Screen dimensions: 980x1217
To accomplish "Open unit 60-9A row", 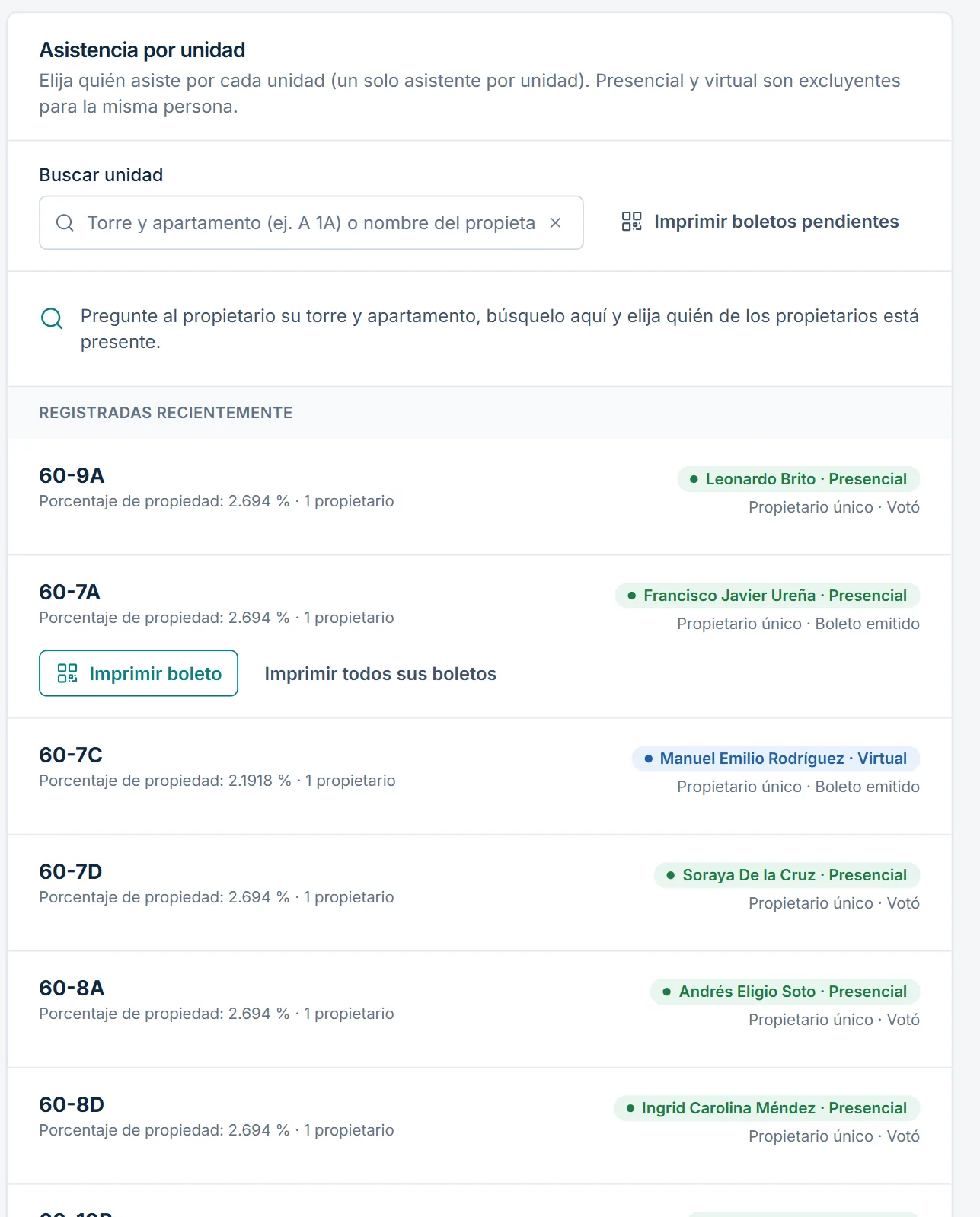I will click(480, 497).
